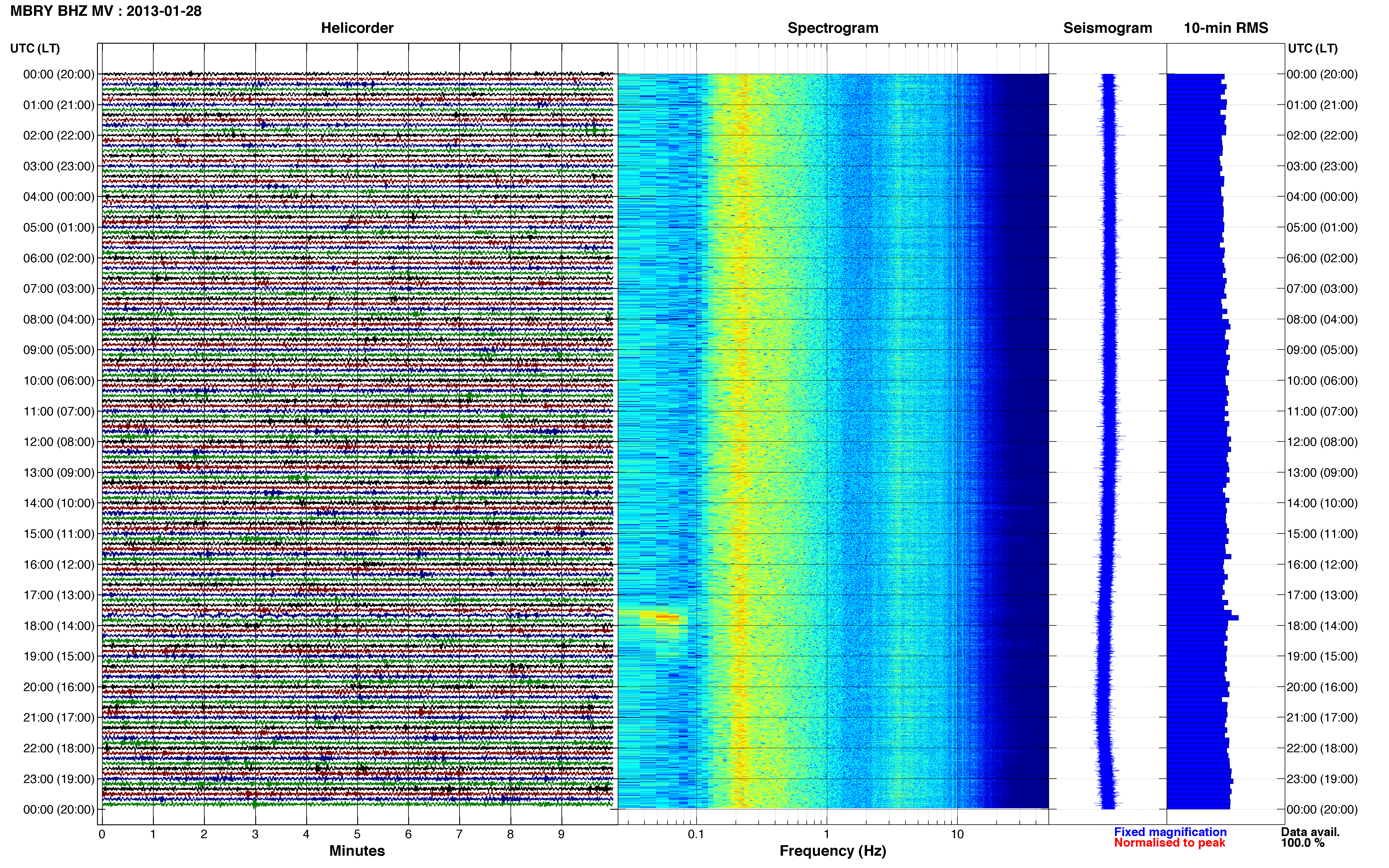Click the left 23:00 (19:00) time label
Viewport: 1389px width, 868px height.
pyautogui.click(x=59, y=779)
